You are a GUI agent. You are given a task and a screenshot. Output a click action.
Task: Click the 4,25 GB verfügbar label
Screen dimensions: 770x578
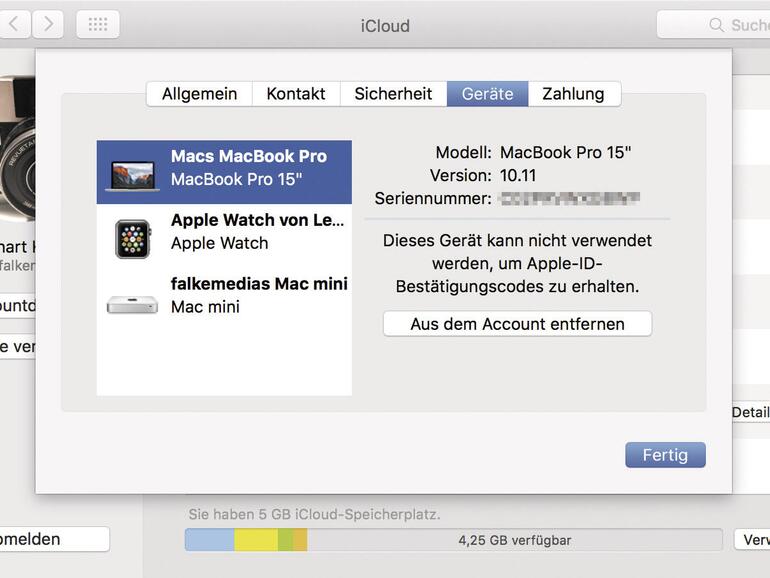click(x=515, y=540)
